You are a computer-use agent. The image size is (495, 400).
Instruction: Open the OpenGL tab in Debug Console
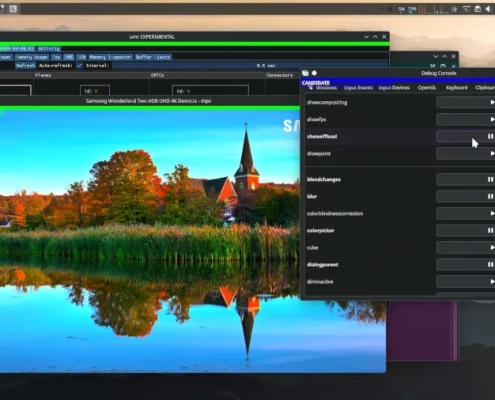(x=427, y=88)
